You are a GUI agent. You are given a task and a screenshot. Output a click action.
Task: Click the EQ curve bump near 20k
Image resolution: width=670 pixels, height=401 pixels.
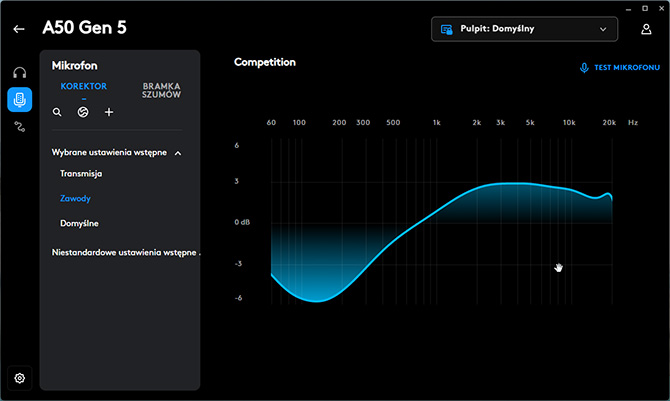point(608,194)
